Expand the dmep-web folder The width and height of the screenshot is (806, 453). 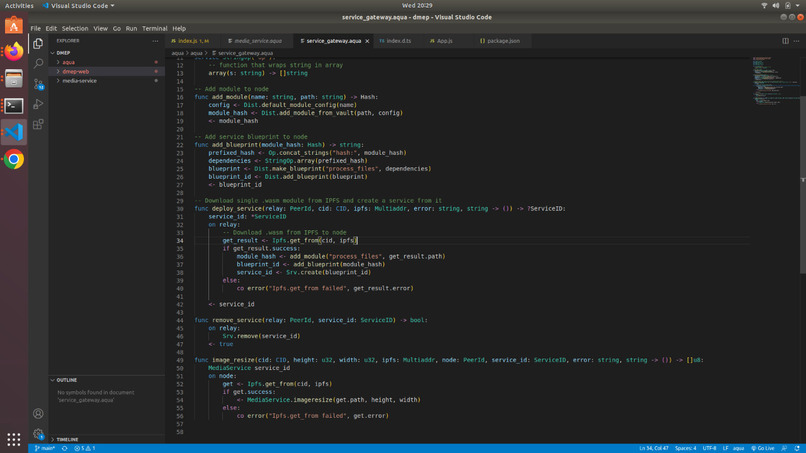107,71
